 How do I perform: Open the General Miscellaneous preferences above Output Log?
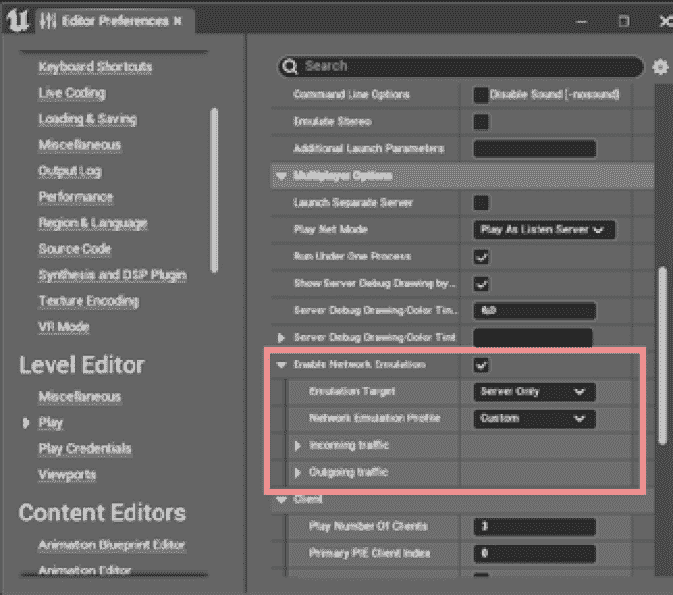[80, 145]
